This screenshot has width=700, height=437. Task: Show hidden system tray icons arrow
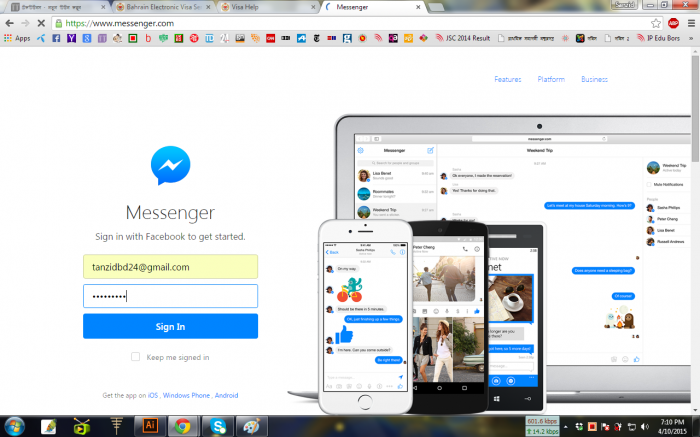click(566, 427)
